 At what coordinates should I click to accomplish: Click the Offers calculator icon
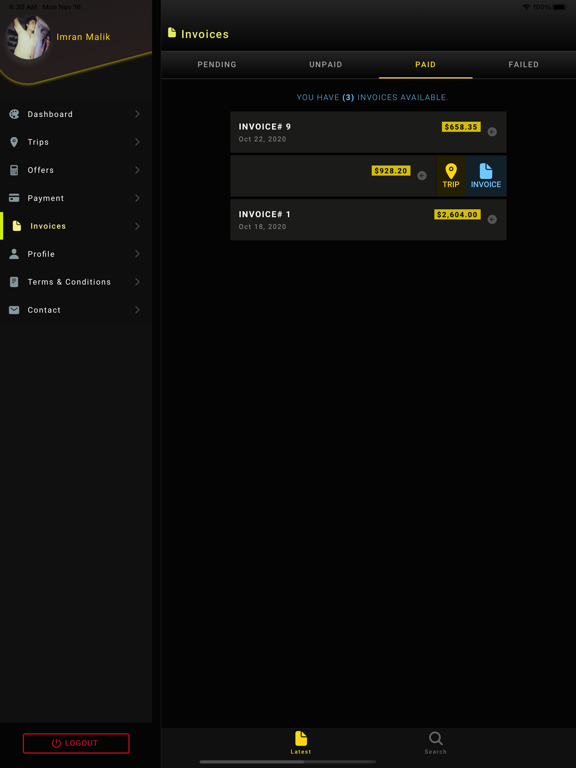(x=14, y=170)
